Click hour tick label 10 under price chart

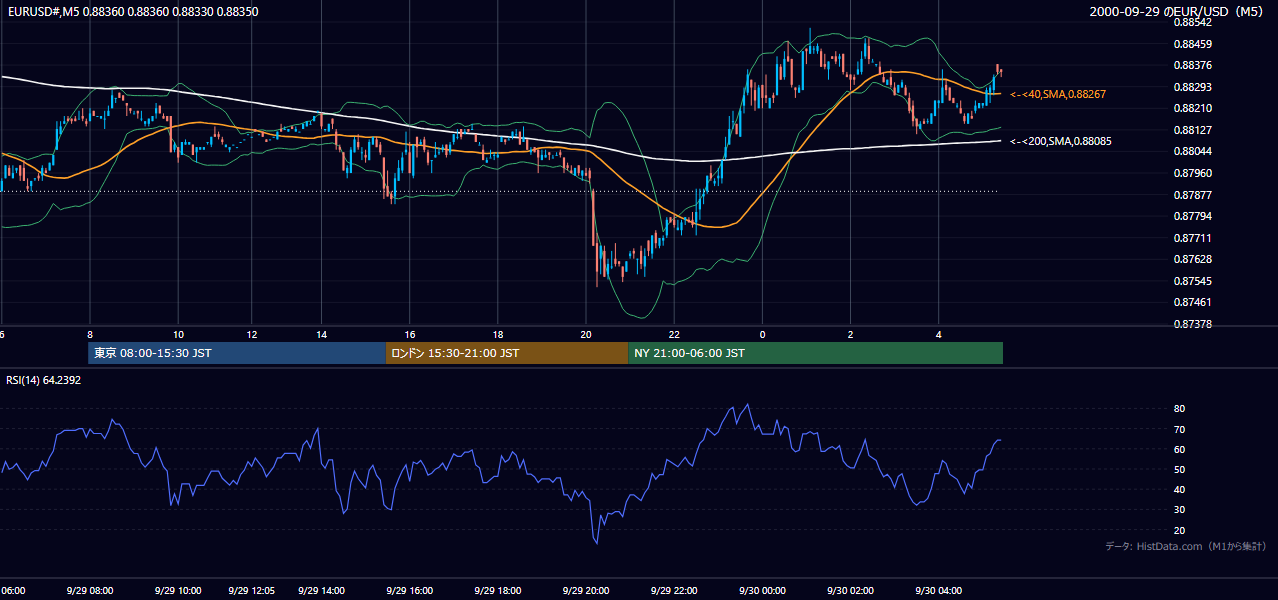tap(178, 334)
